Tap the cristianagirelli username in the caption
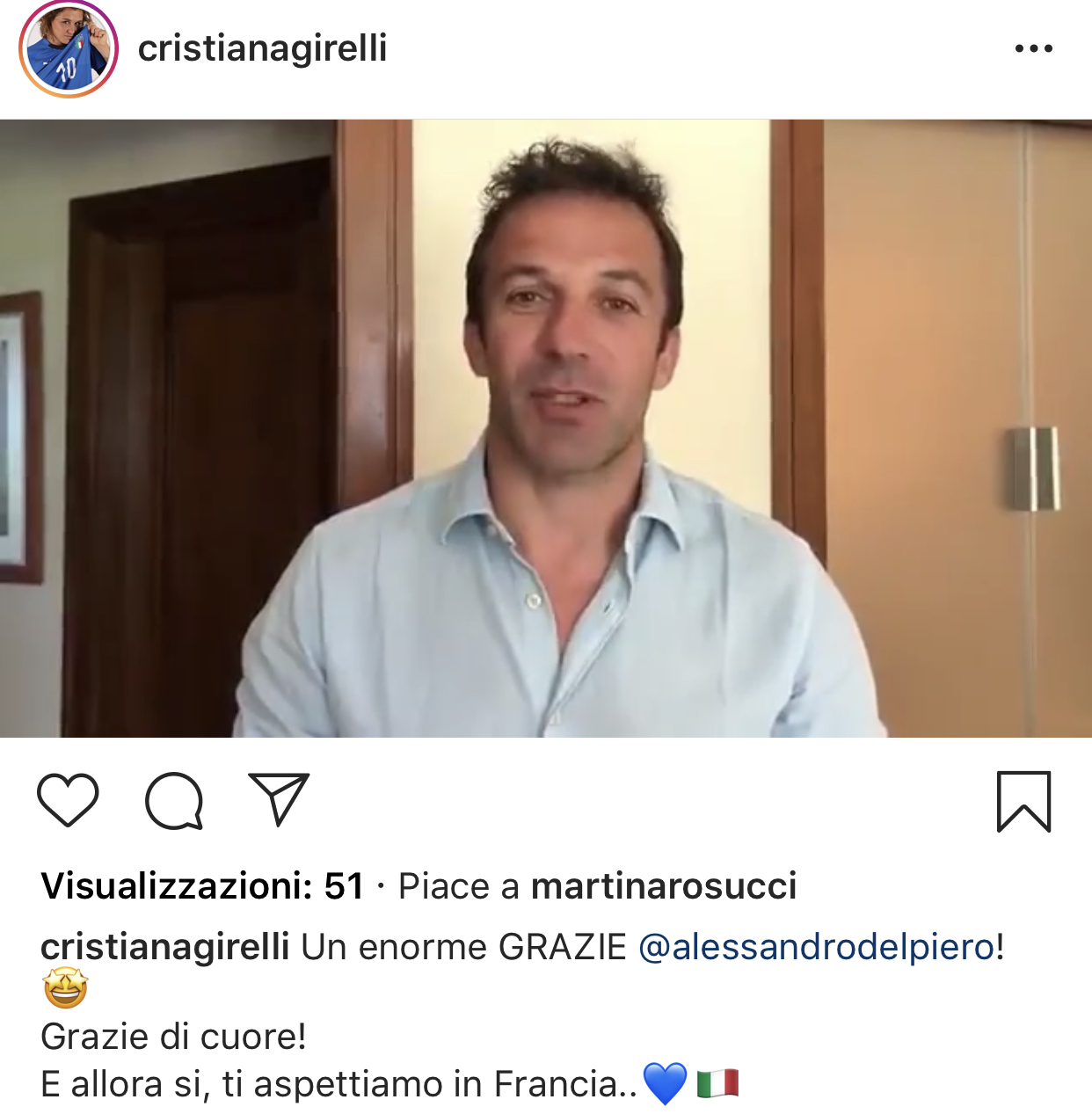This screenshot has width=1092, height=1114. click(x=164, y=947)
